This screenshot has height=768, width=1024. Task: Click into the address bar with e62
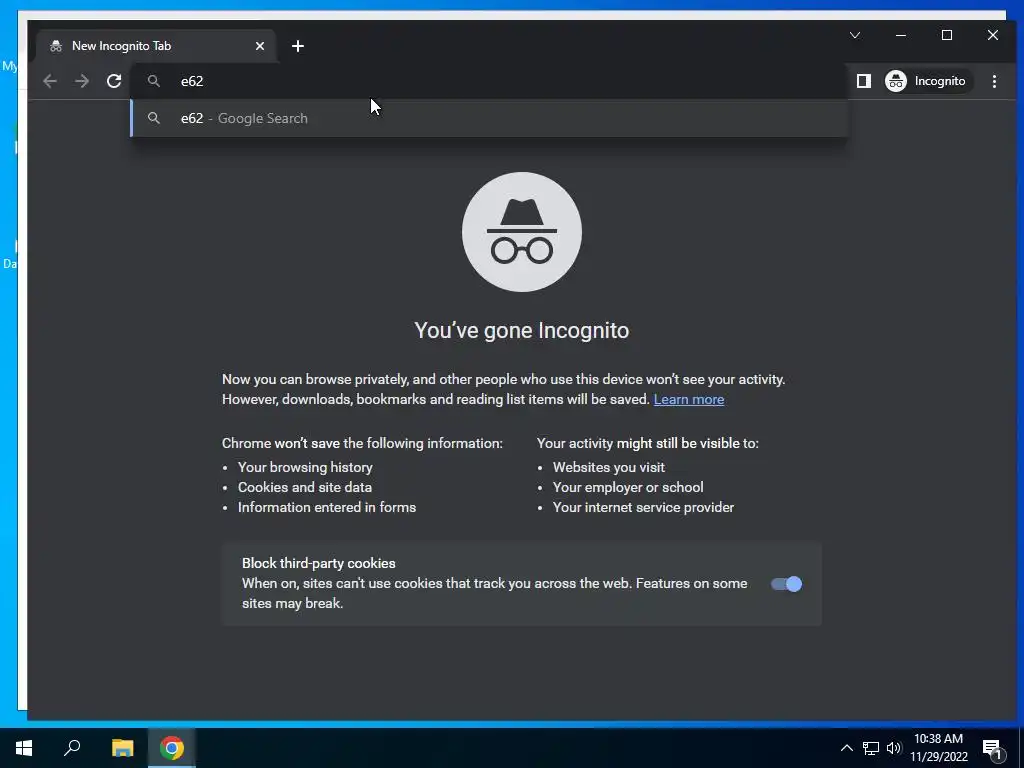pyautogui.click(x=490, y=81)
